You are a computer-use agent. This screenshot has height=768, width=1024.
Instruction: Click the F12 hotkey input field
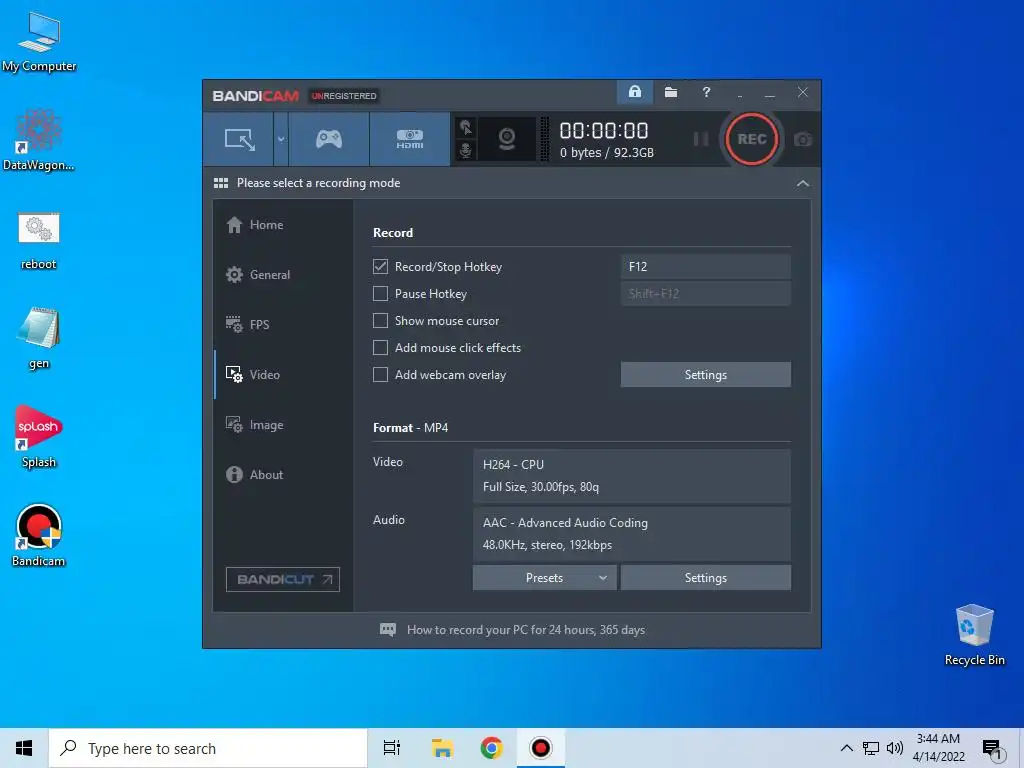pos(705,266)
